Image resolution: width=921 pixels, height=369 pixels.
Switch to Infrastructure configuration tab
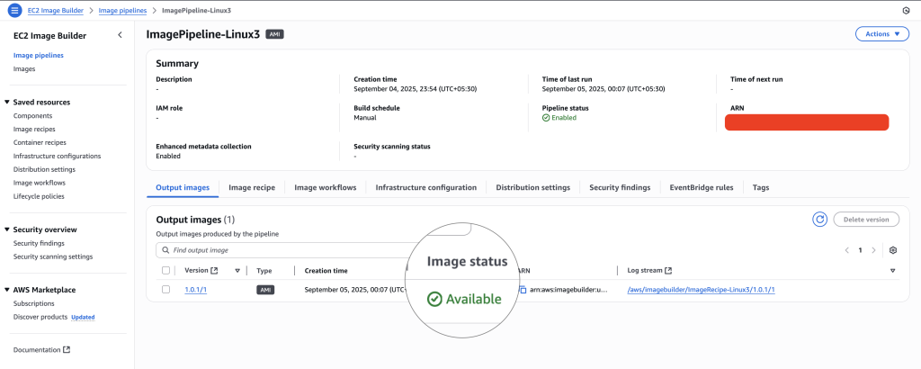(426, 187)
